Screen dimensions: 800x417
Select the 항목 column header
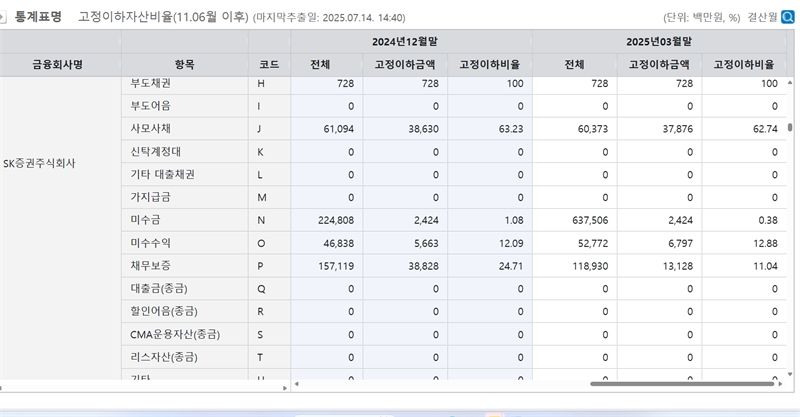(x=184, y=64)
